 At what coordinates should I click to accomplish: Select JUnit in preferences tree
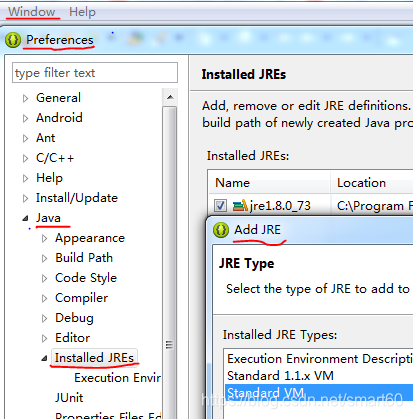point(69,398)
